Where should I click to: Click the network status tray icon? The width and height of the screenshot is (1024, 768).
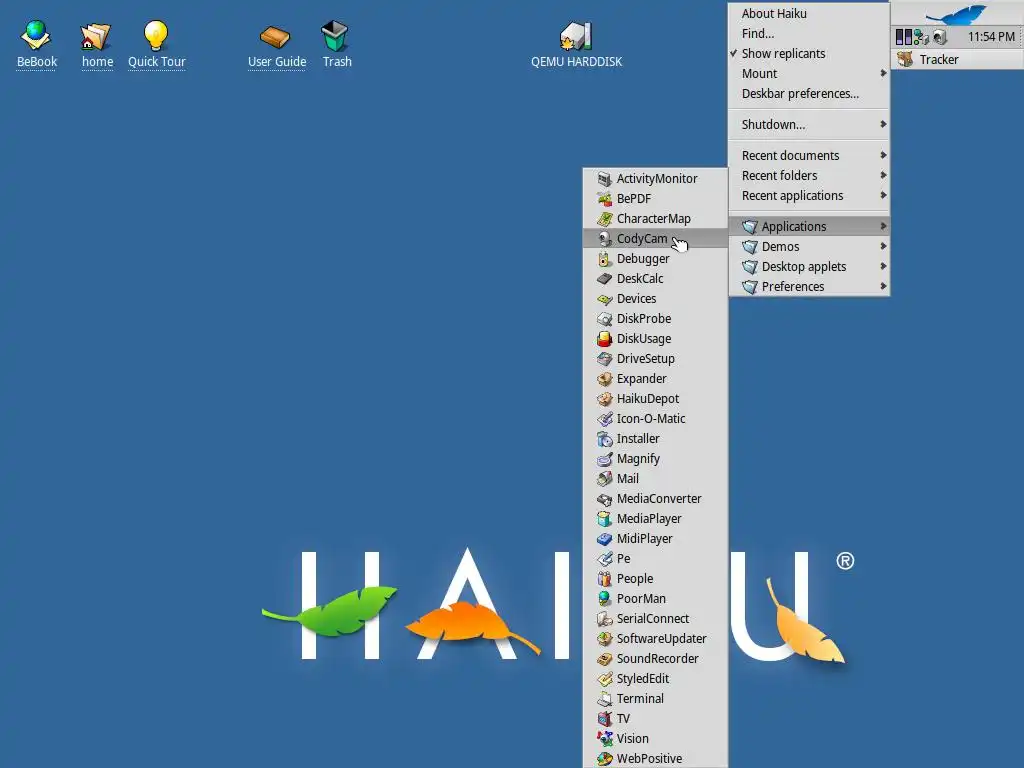921,37
